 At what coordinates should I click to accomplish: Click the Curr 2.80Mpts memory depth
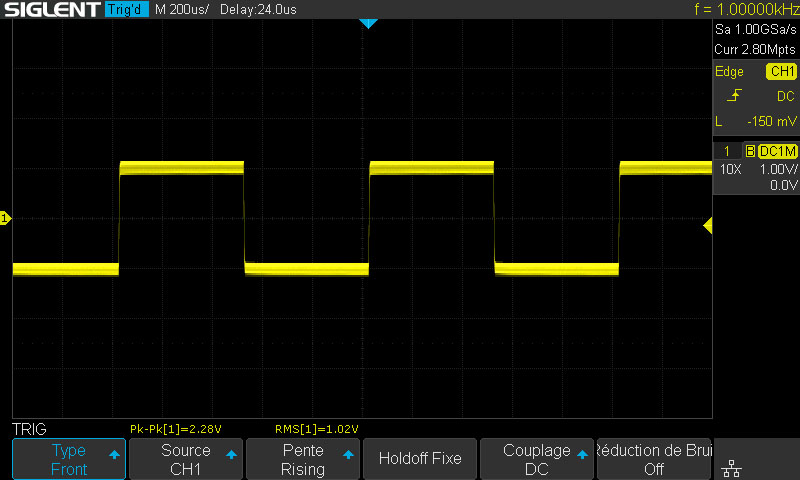(755, 49)
